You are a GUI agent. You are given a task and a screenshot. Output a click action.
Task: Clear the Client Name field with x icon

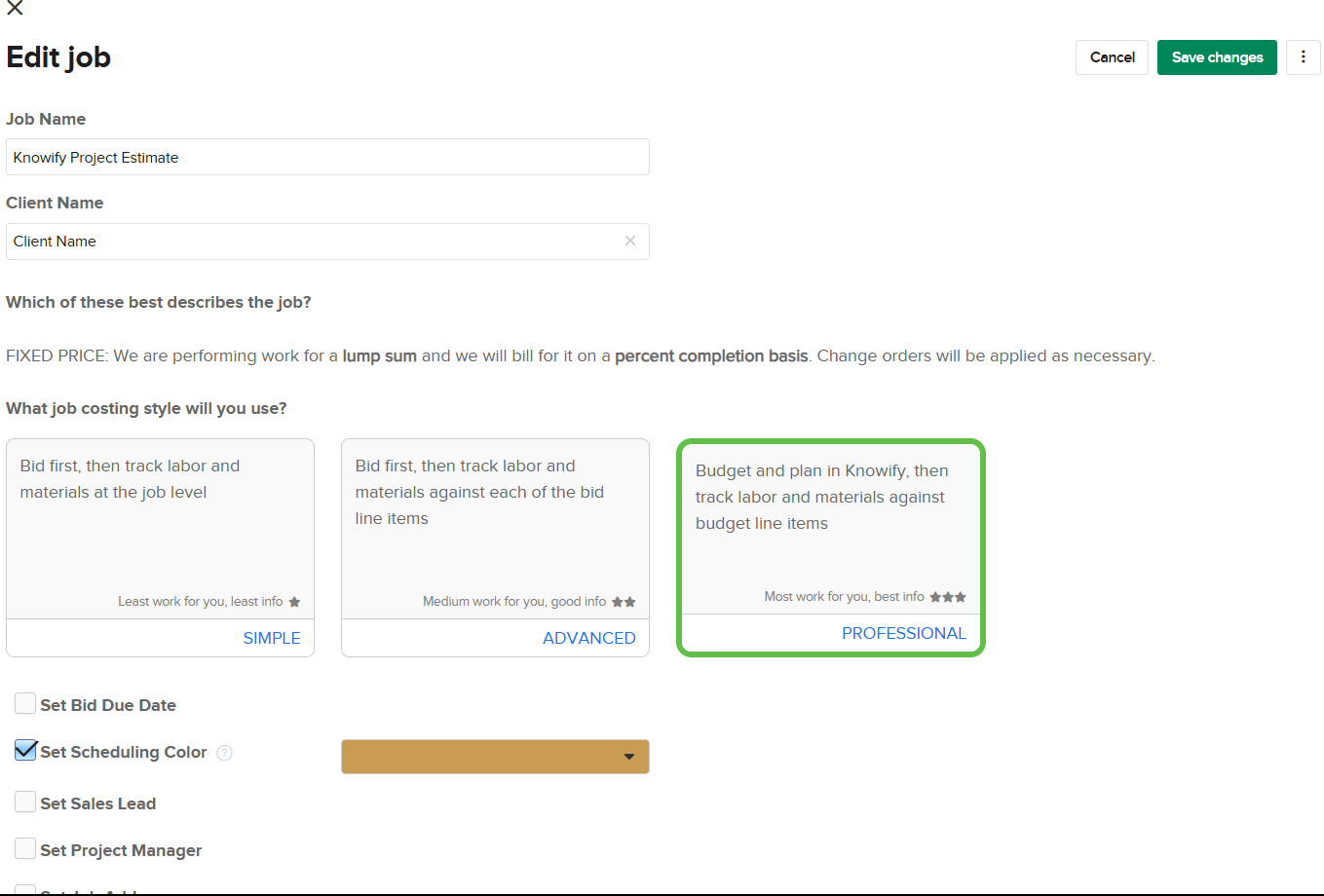630,241
